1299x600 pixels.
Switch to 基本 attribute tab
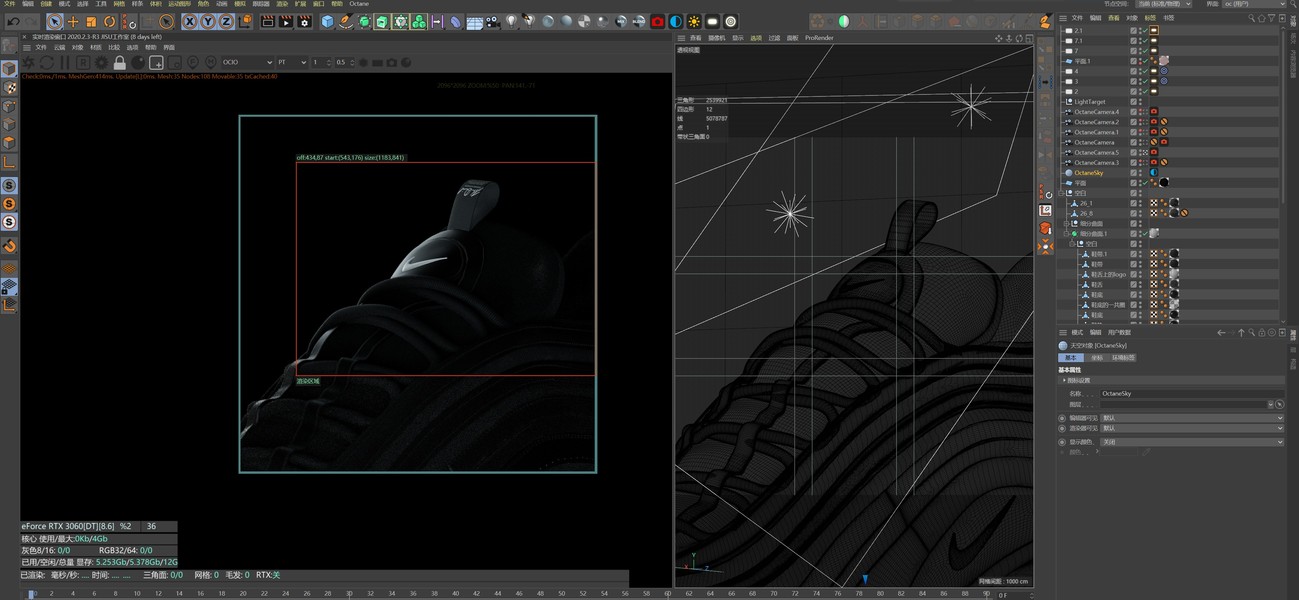(x=1071, y=357)
